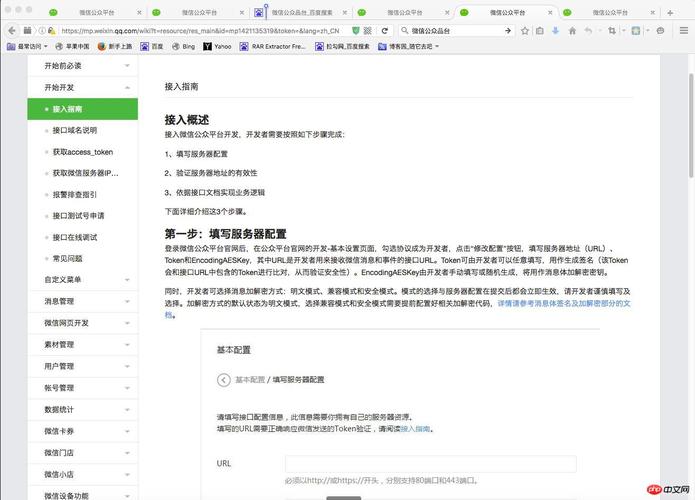Image resolution: width=695 pixels, height=500 pixels.
Task: Click the crop screenshot tool icon
Action: click(x=612, y=31)
